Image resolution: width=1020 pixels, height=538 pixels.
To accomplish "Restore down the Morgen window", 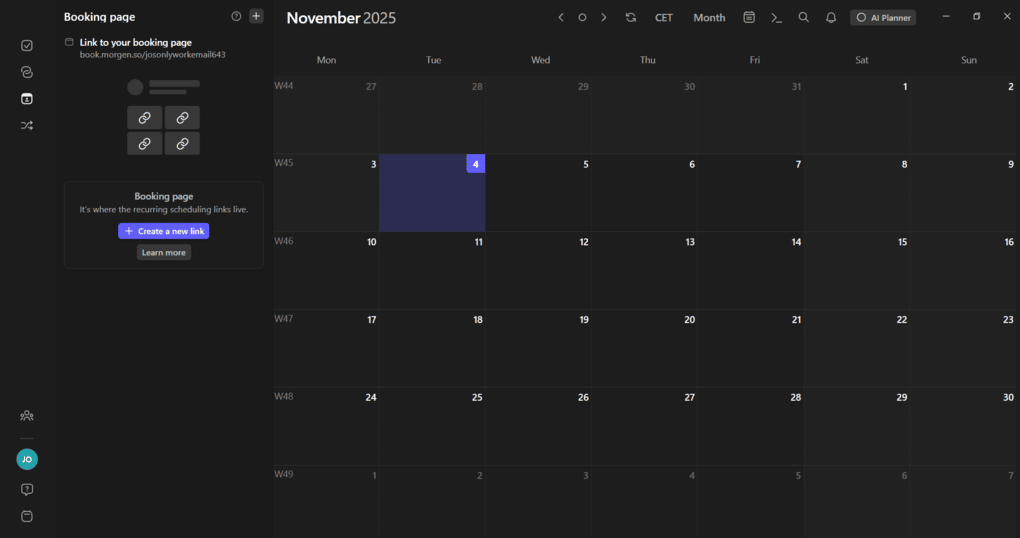I will 976,16.
